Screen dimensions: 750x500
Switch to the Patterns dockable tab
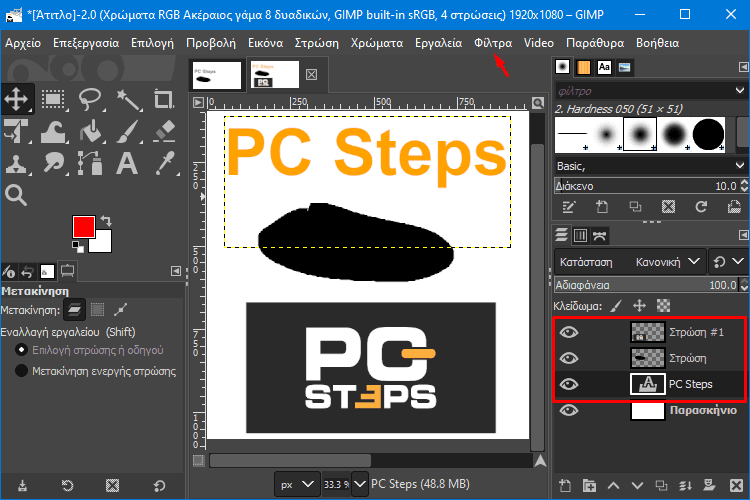[584, 67]
